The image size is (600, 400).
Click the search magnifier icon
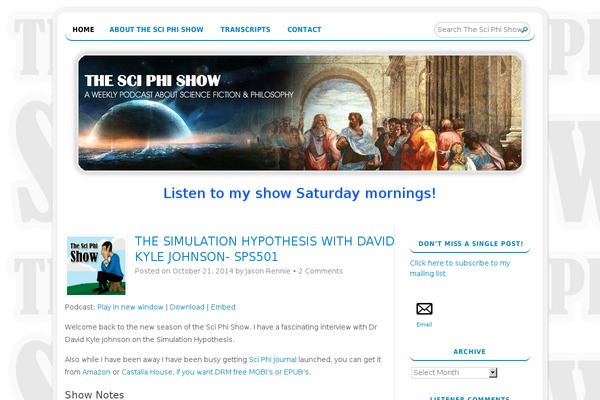click(x=525, y=29)
